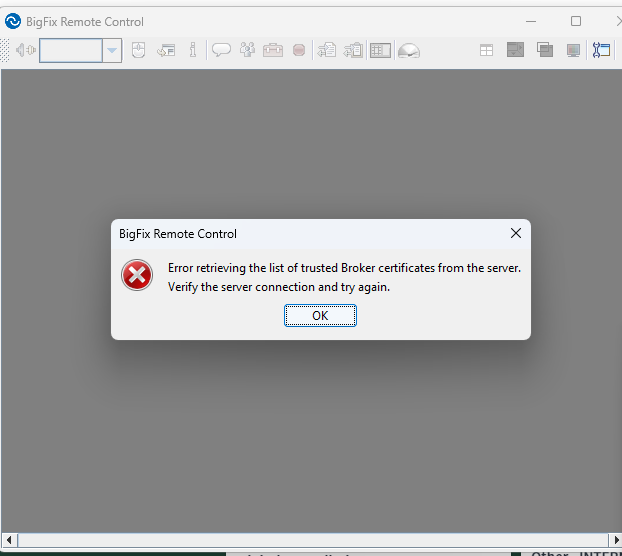The height and width of the screenshot is (556, 622).
Task: Open the session information icon
Action: click(x=193, y=50)
